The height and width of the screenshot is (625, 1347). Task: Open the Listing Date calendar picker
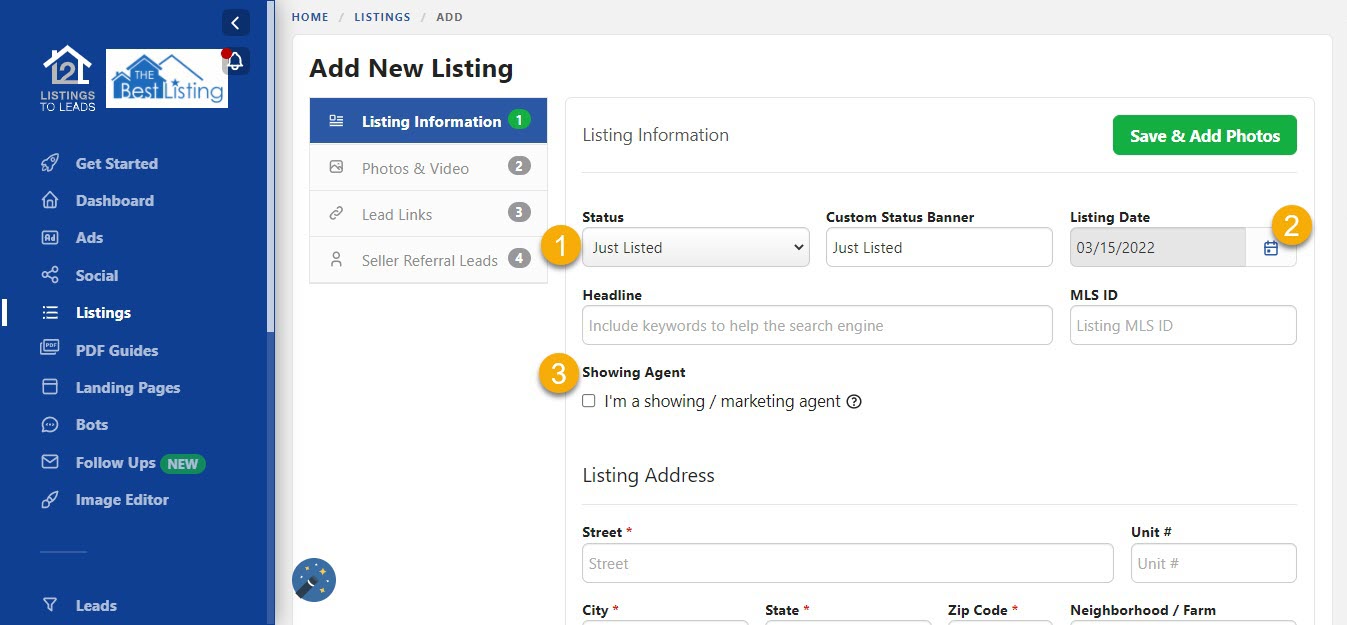point(1271,247)
